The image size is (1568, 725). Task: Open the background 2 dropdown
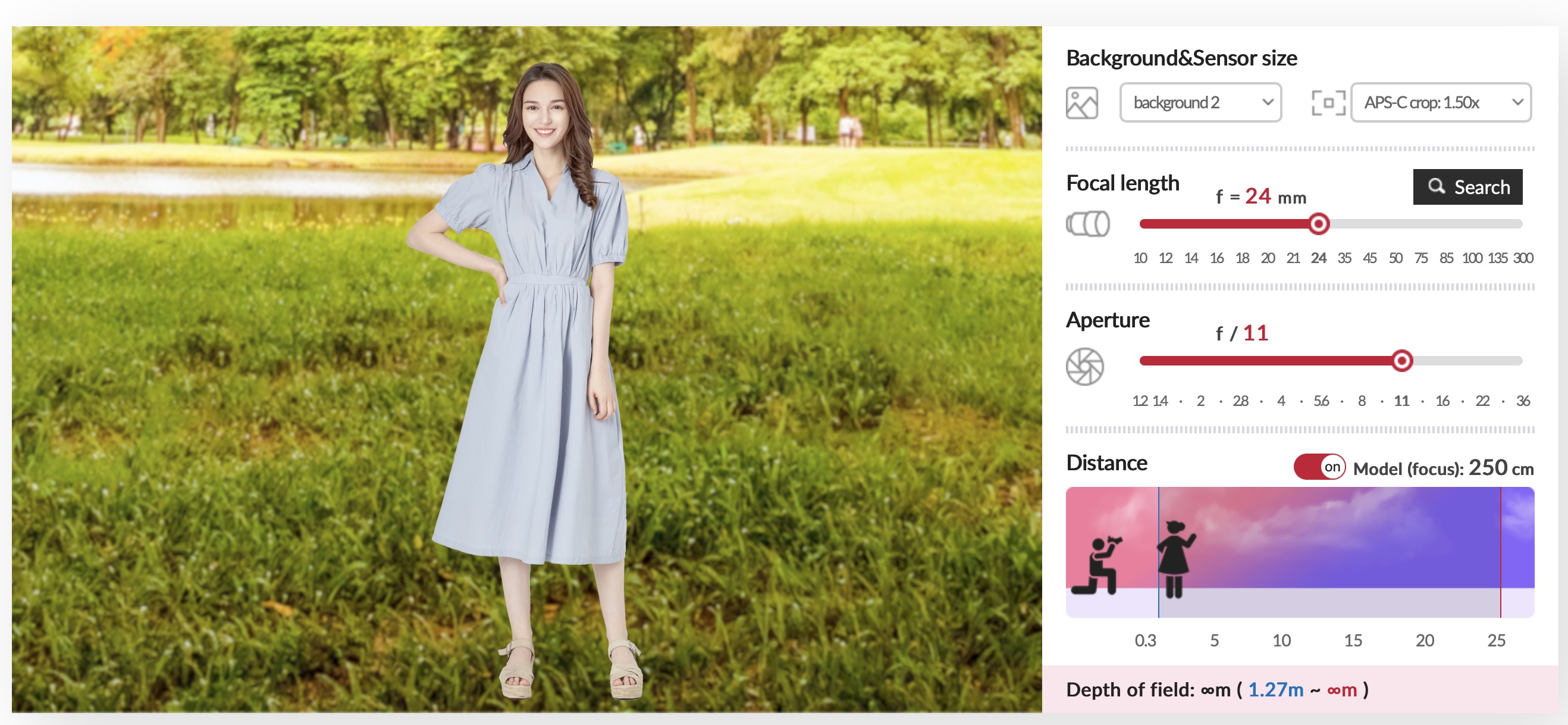click(1200, 102)
